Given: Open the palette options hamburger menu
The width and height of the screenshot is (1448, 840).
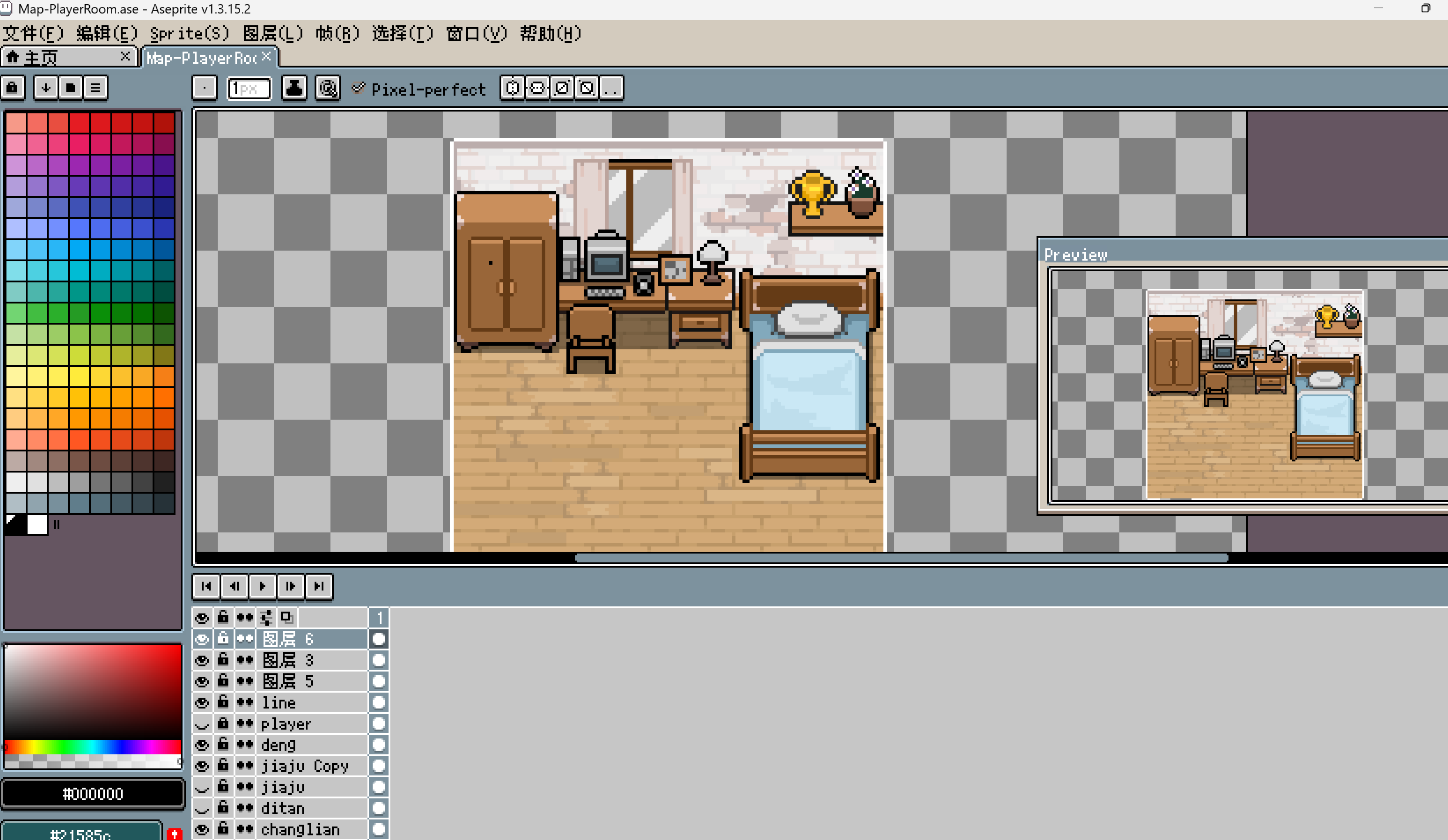Looking at the screenshot, I should click(95, 88).
